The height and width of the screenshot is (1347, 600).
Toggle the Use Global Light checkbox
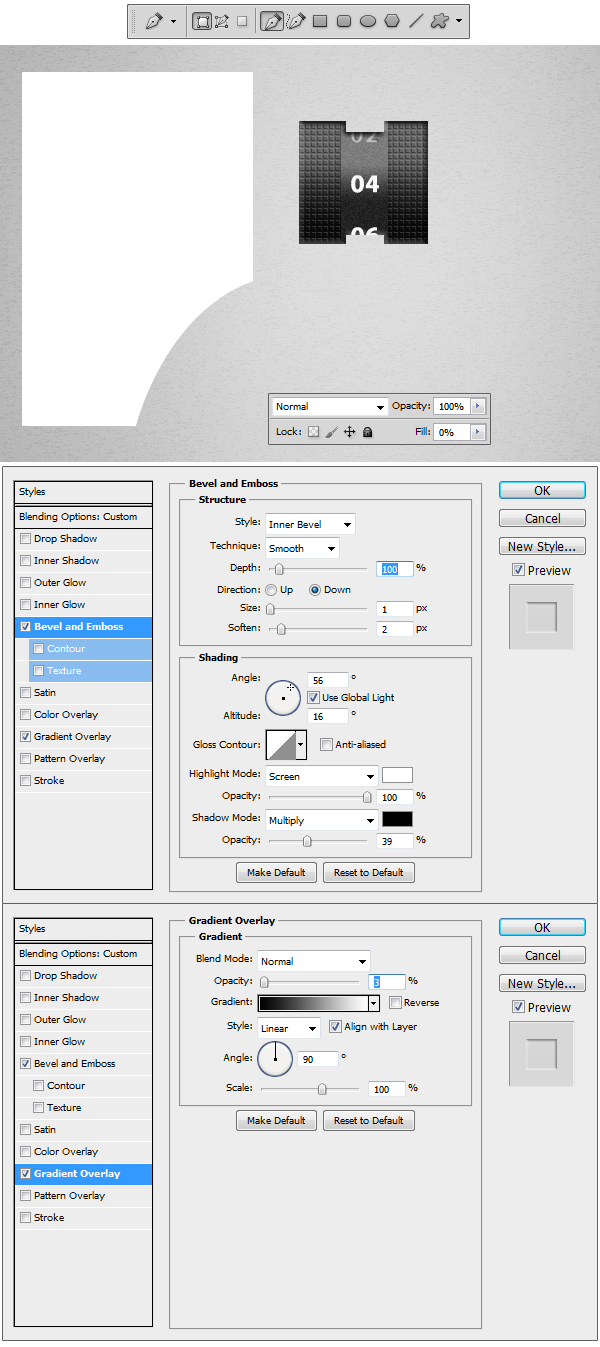[x=314, y=697]
